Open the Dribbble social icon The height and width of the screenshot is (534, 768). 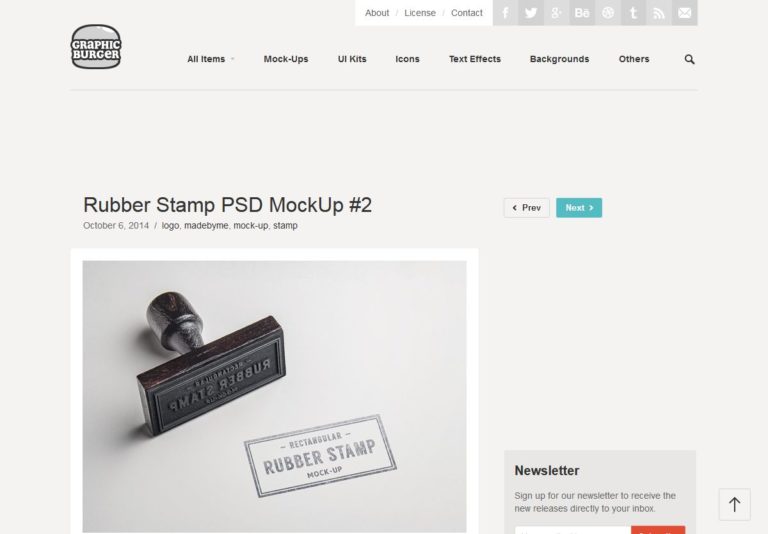pos(608,13)
